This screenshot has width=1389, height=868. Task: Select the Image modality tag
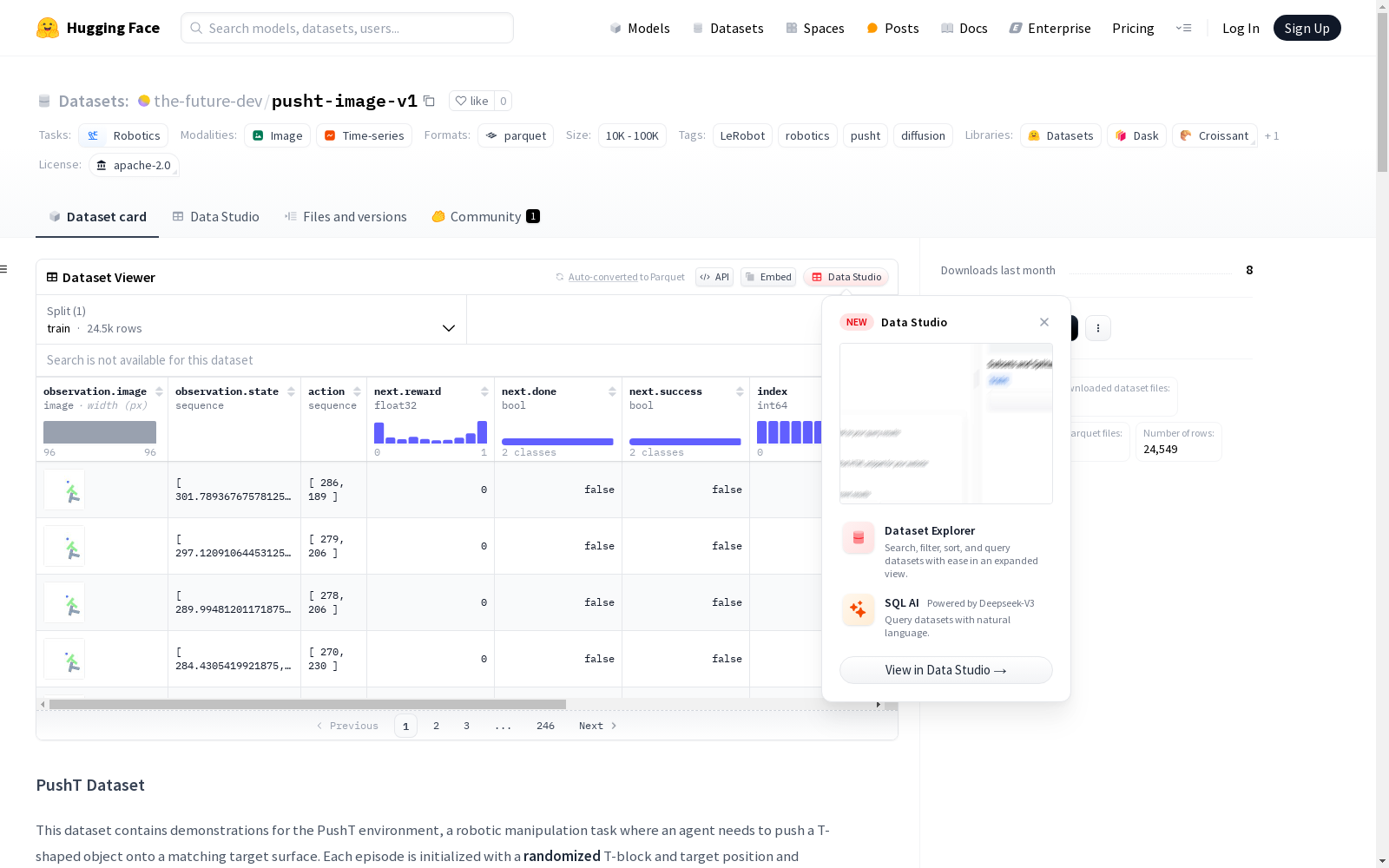point(278,135)
